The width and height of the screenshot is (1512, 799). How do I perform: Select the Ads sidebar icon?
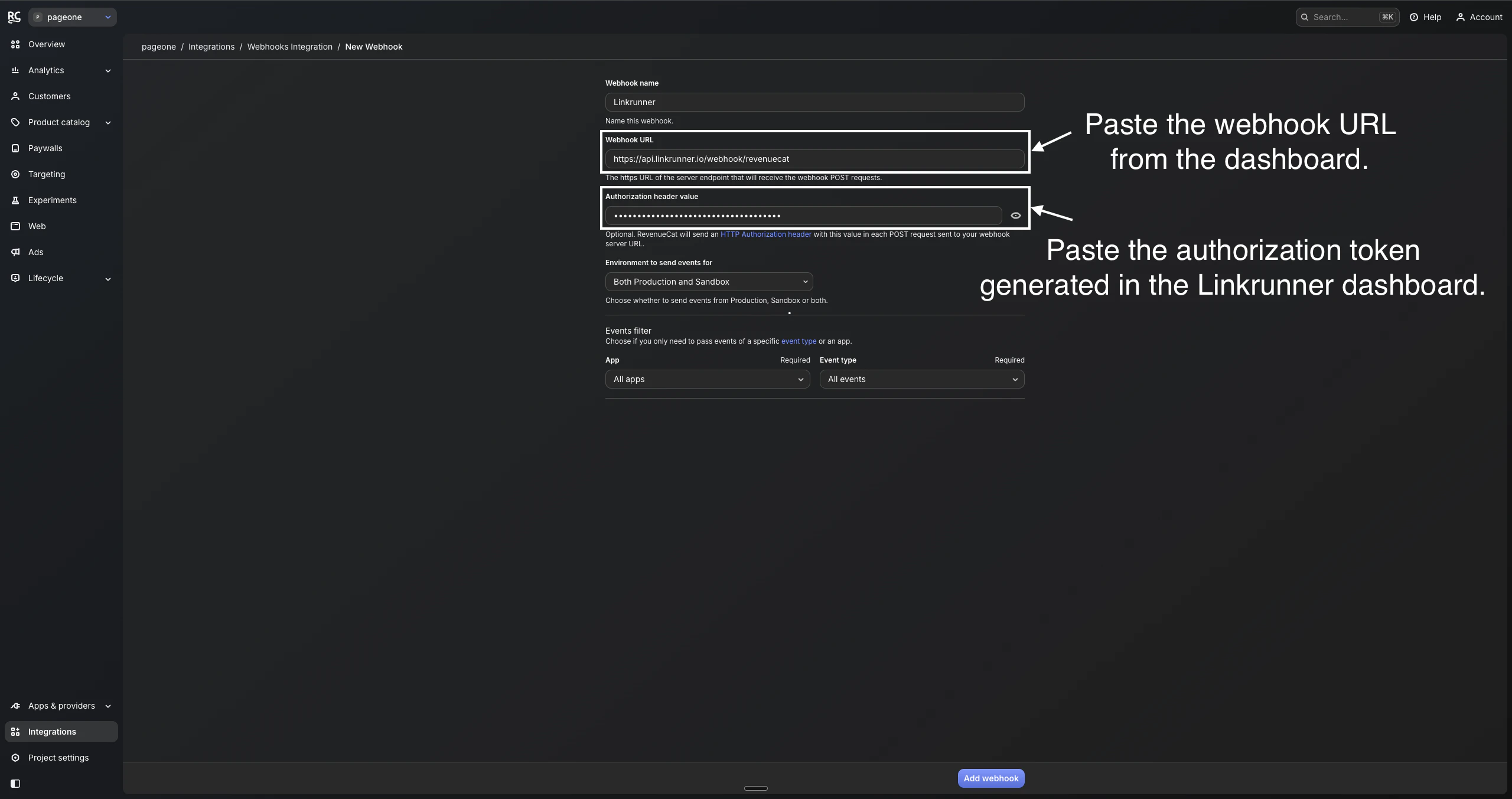click(x=15, y=252)
